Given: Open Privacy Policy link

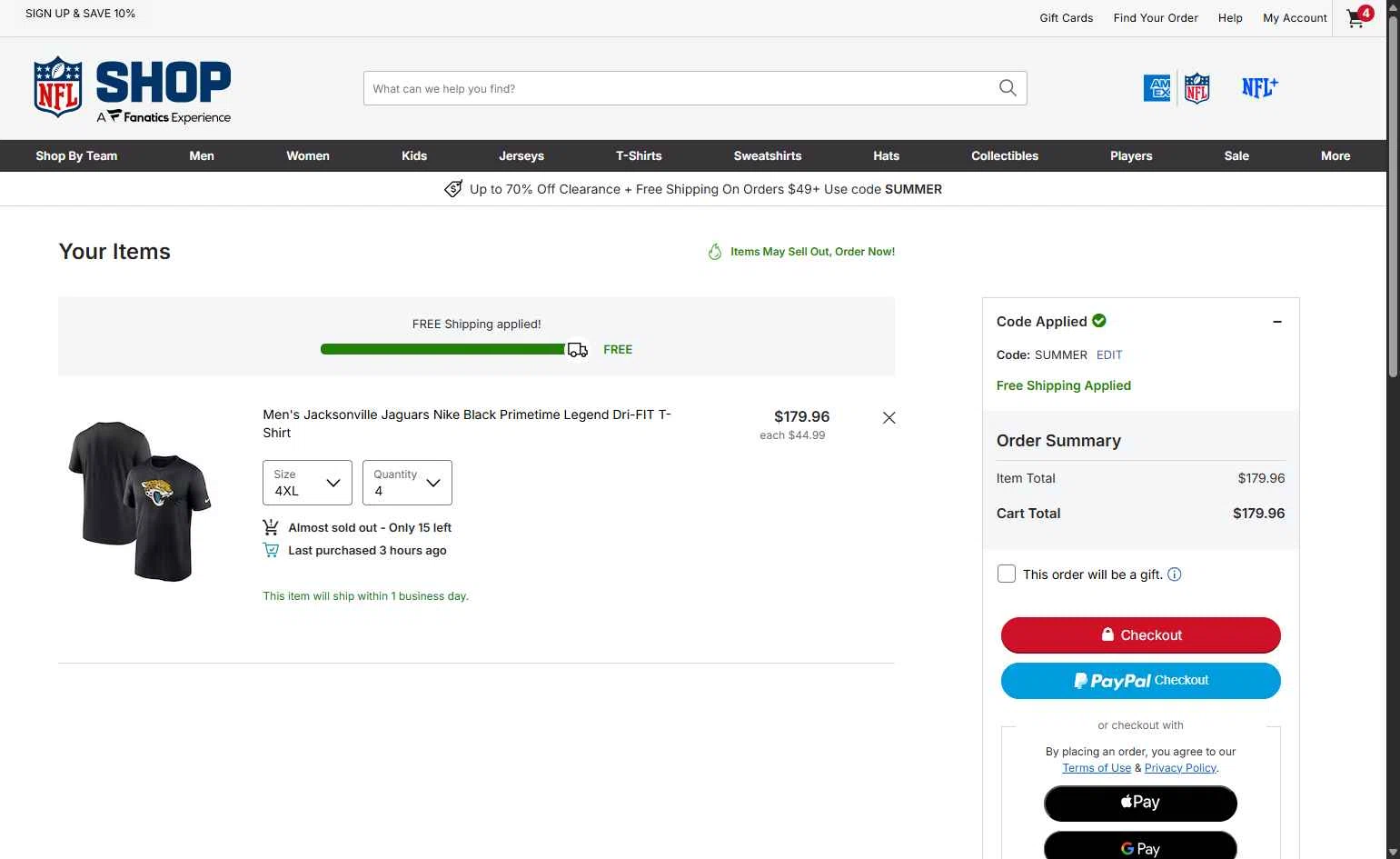Looking at the screenshot, I should pos(1180,768).
